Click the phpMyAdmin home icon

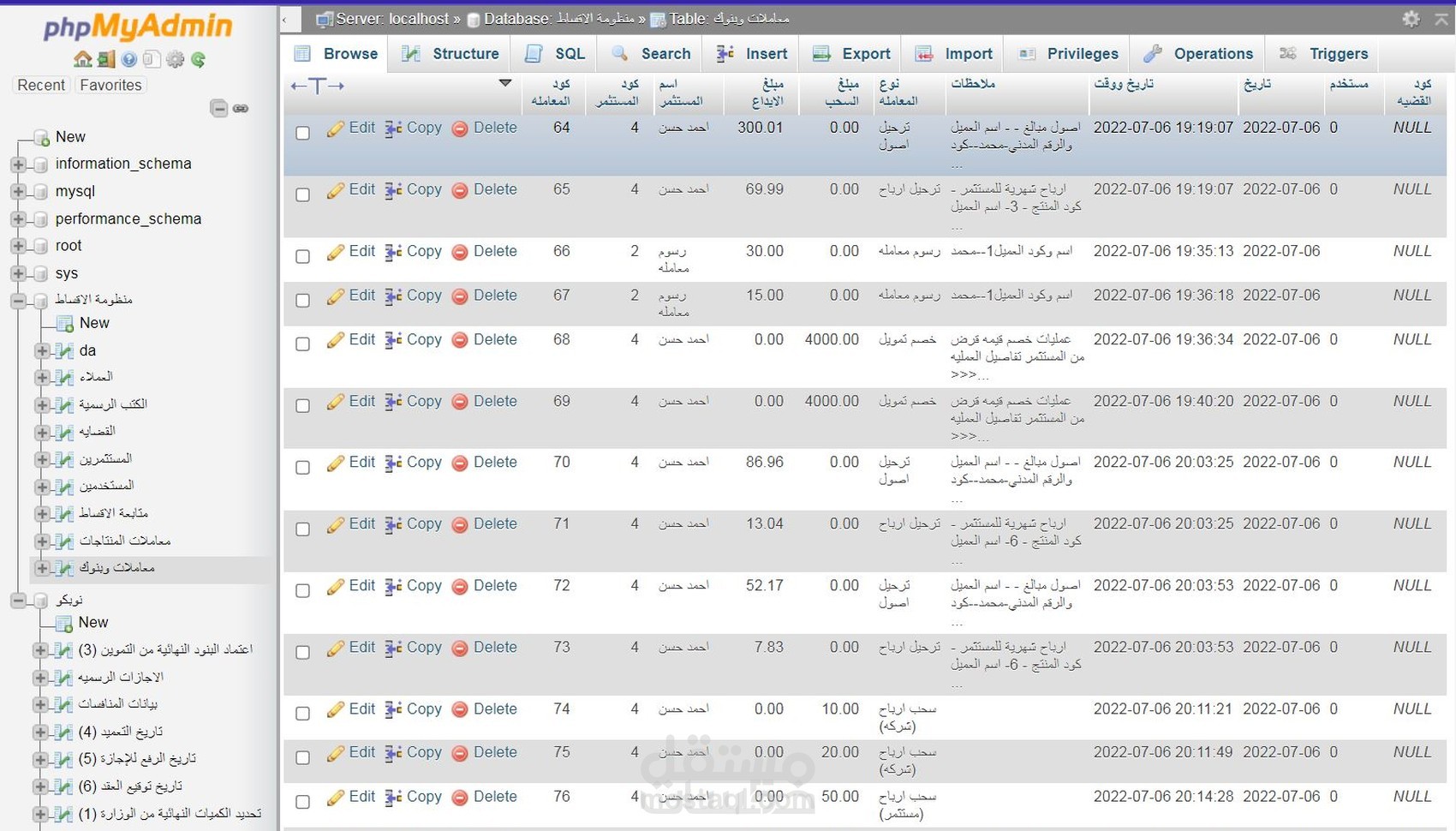click(x=83, y=60)
